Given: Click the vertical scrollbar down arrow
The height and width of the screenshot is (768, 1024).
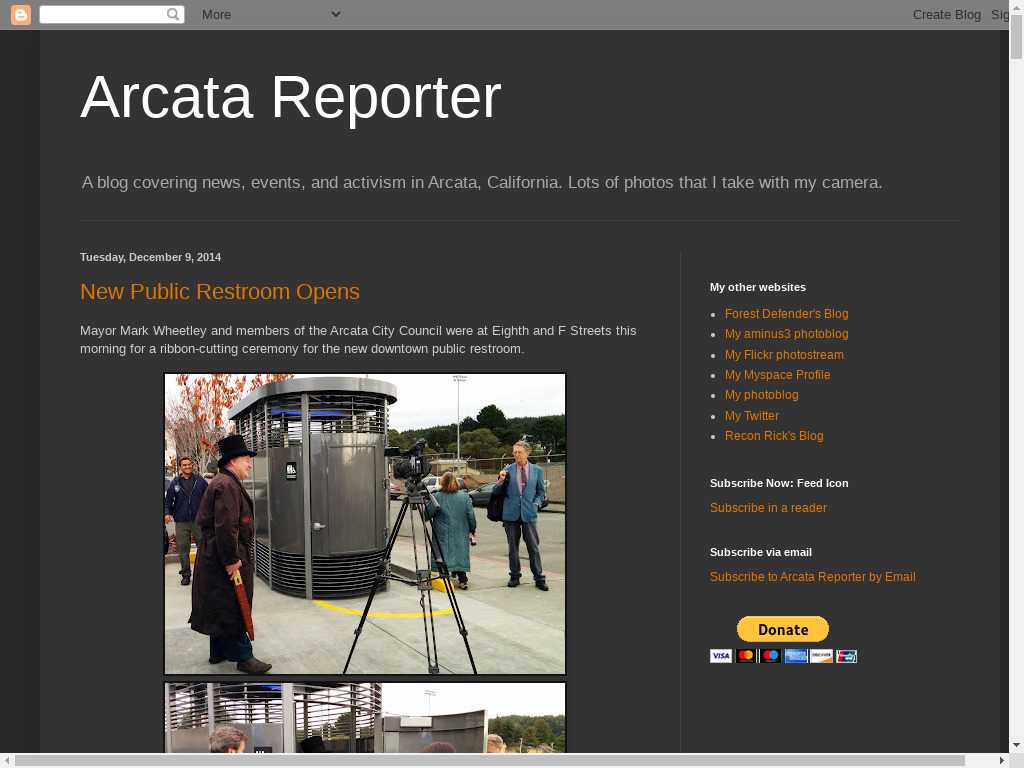Looking at the screenshot, I should [x=1016, y=745].
